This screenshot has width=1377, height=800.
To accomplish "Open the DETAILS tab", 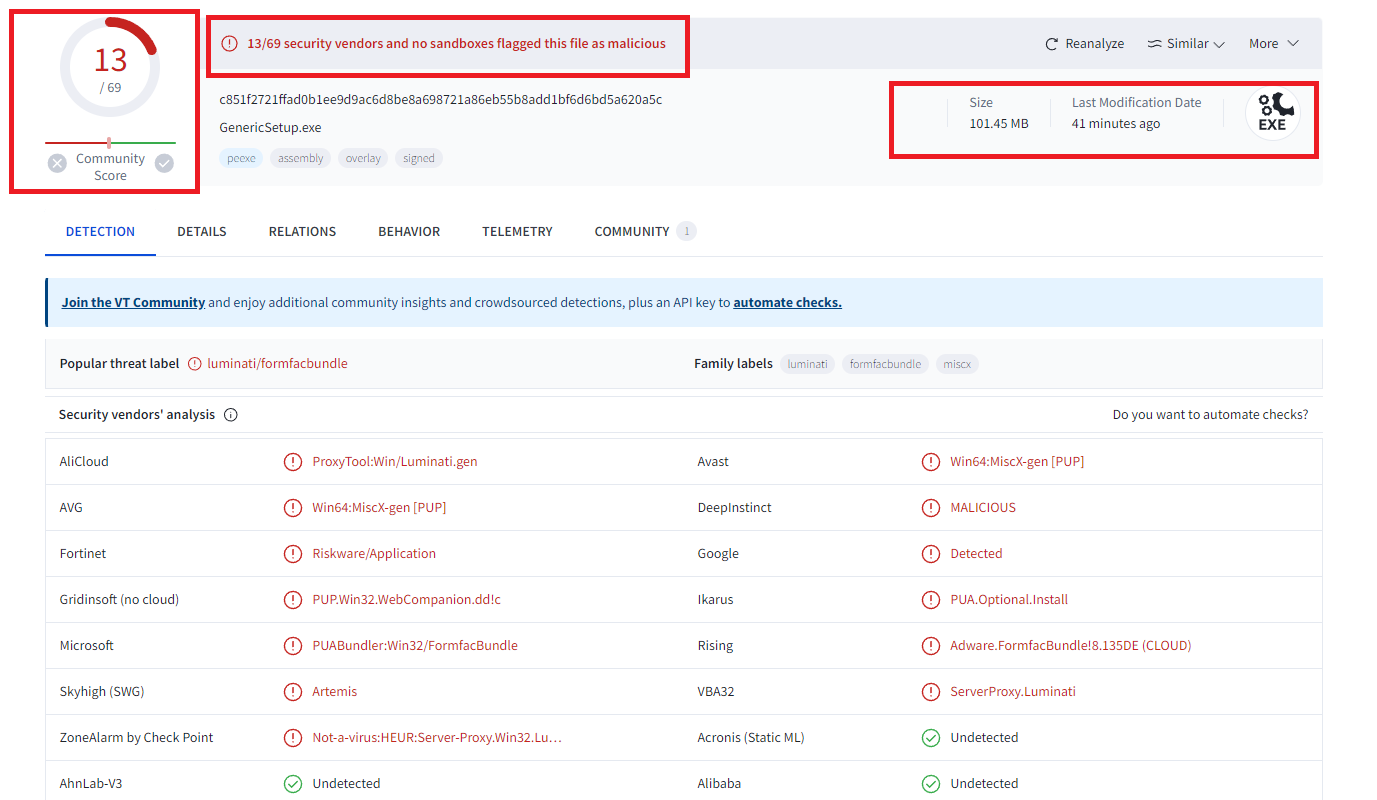I will (202, 232).
